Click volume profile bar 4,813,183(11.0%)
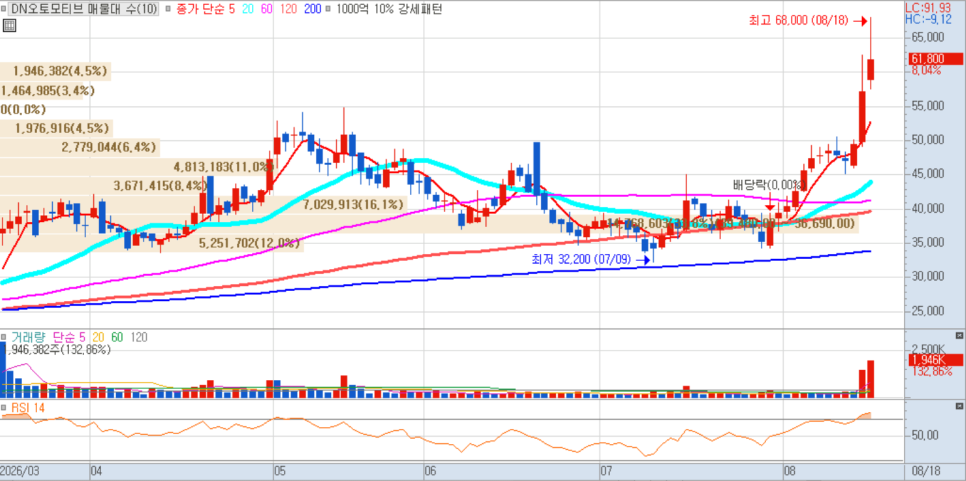966x481 pixels. pyautogui.click(x=137, y=166)
